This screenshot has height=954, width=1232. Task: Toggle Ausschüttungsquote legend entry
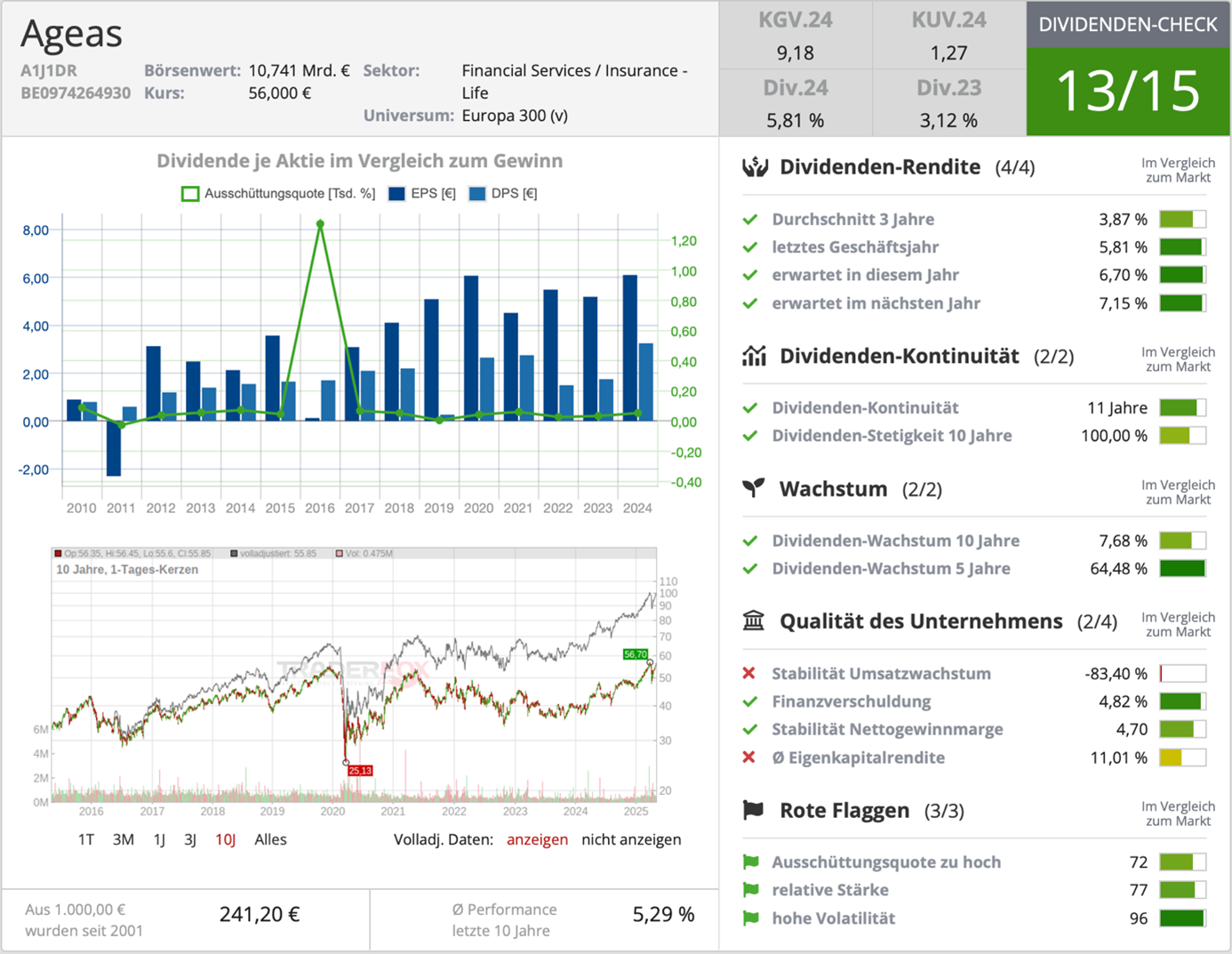[278, 194]
